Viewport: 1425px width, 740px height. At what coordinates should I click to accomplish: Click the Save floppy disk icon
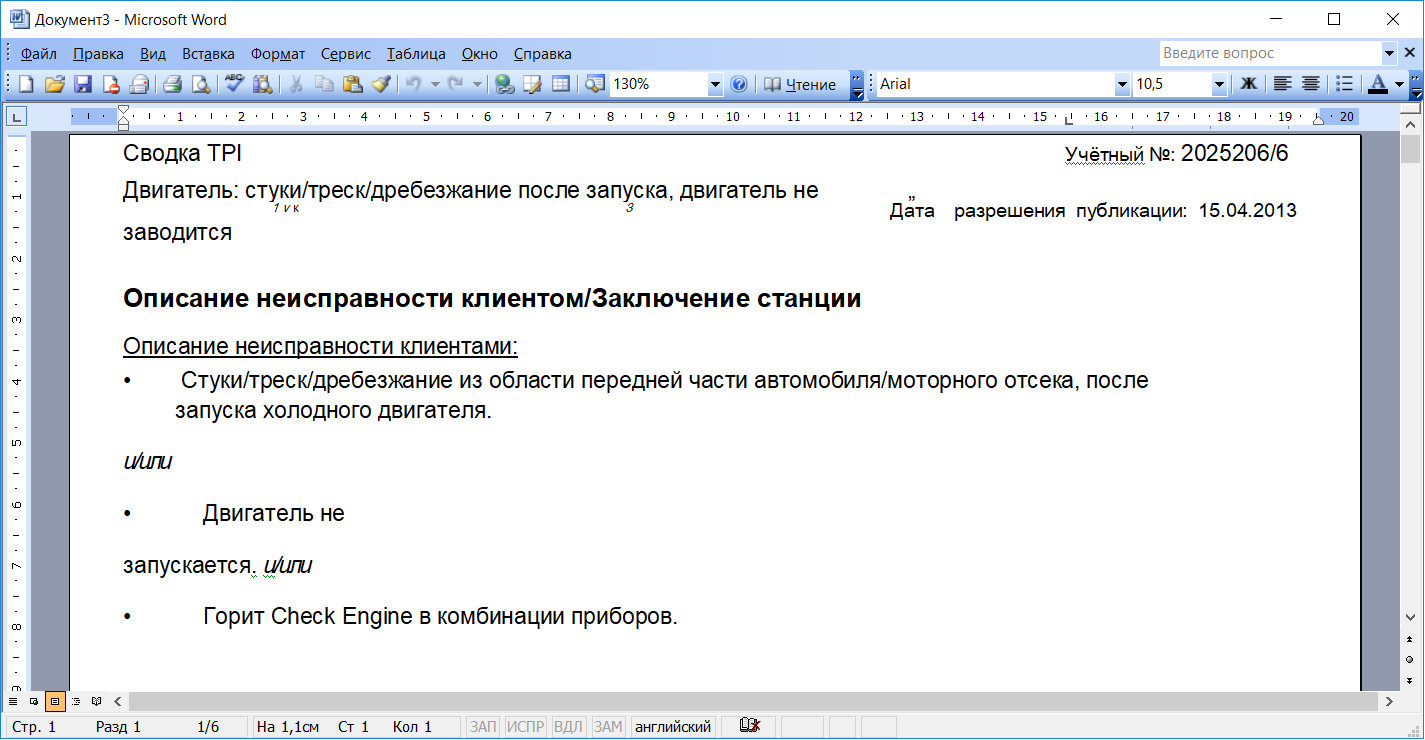point(84,85)
